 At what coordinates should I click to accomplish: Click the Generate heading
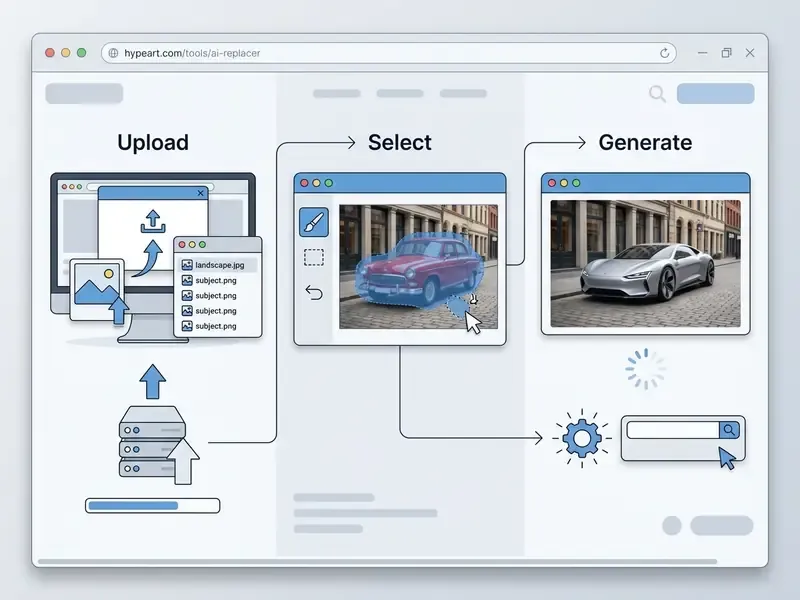click(x=645, y=142)
